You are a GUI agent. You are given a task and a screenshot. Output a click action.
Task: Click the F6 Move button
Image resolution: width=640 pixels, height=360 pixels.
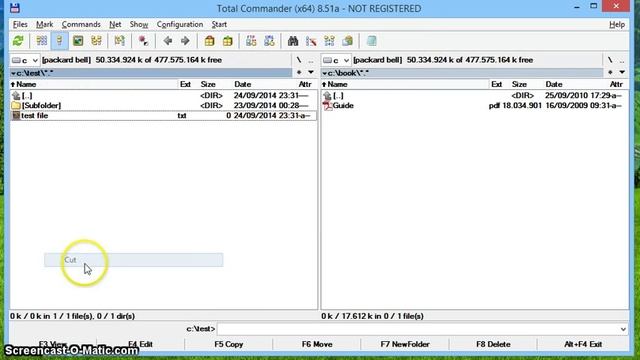click(317, 344)
